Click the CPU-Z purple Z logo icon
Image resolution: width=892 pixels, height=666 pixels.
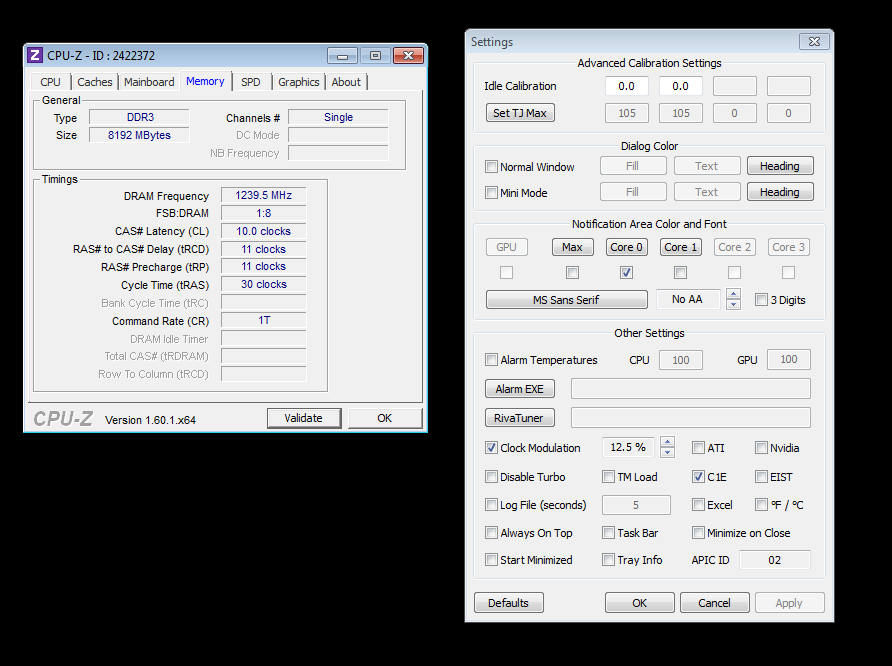coord(35,55)
